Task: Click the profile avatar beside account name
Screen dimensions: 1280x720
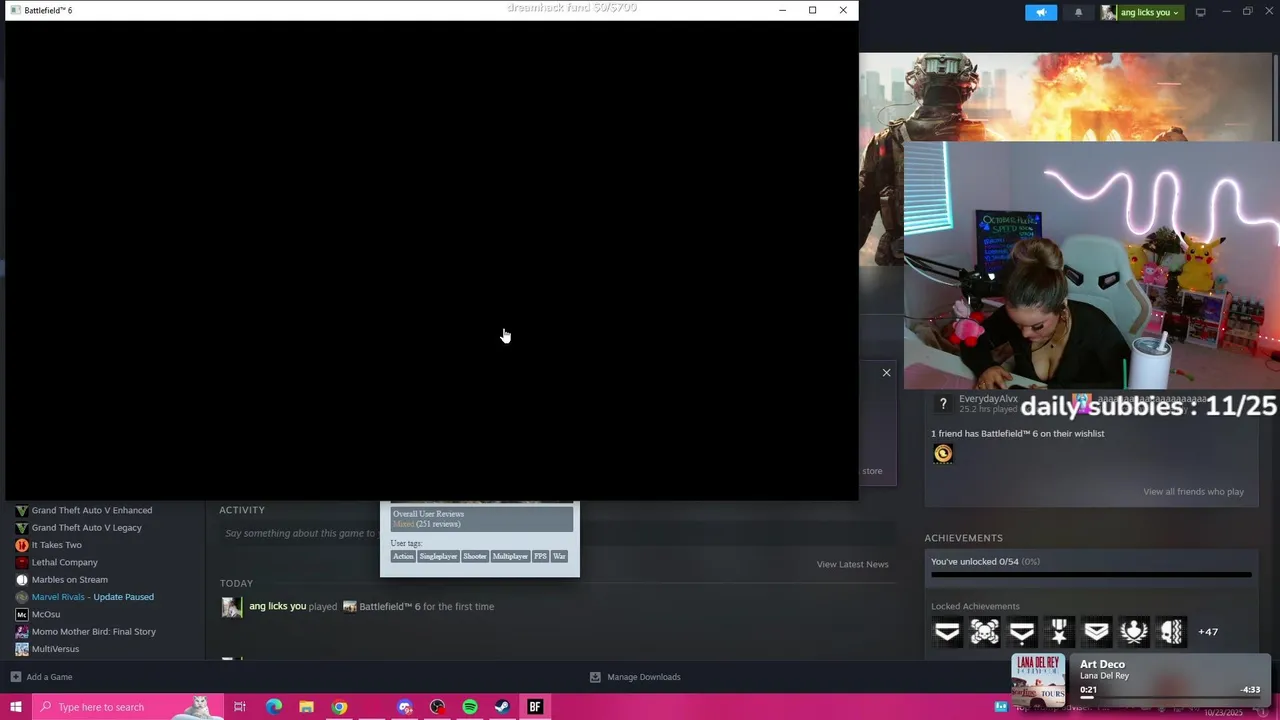Action: pyautogui.click(x=1109, y=12)
